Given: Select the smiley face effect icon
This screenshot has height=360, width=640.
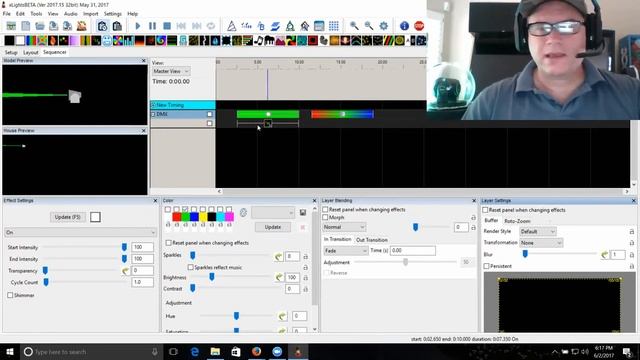Looking at the screenshot, I should tap(107, 40).
